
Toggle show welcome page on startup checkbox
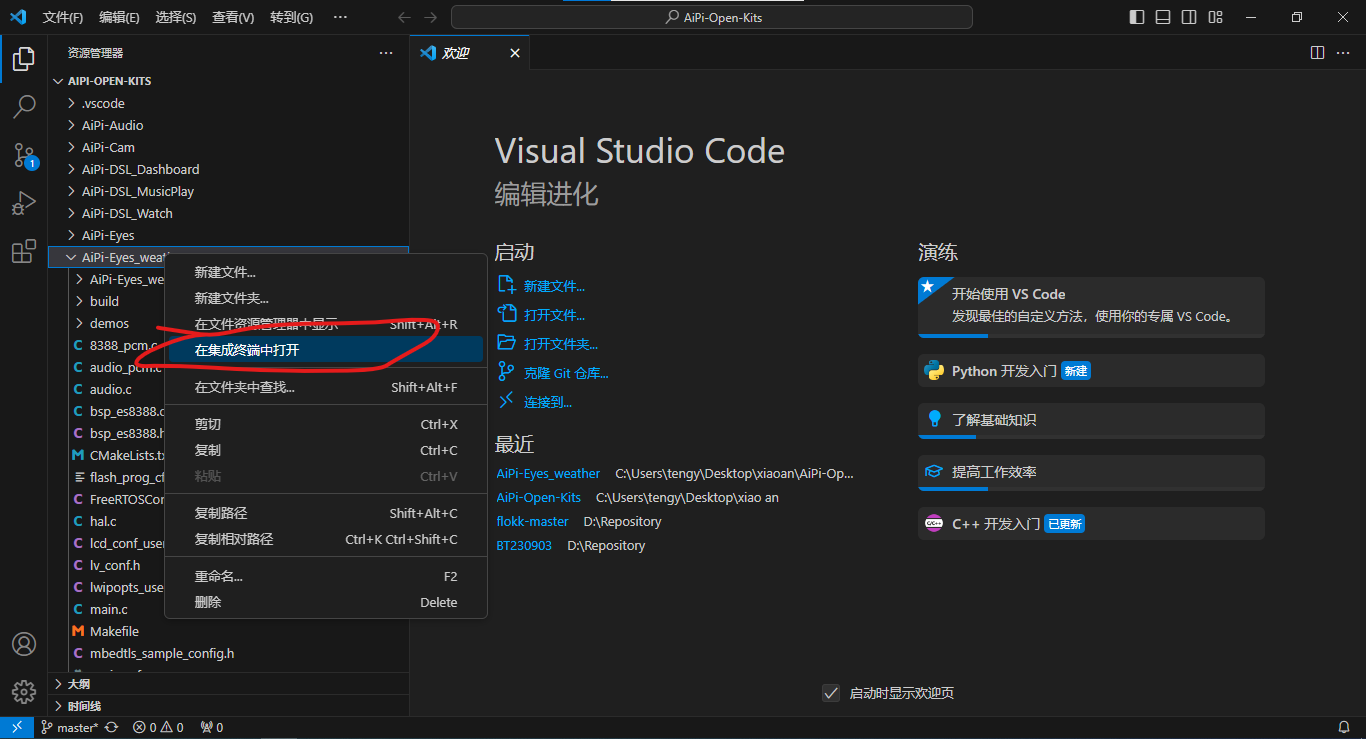coord(830,693)
